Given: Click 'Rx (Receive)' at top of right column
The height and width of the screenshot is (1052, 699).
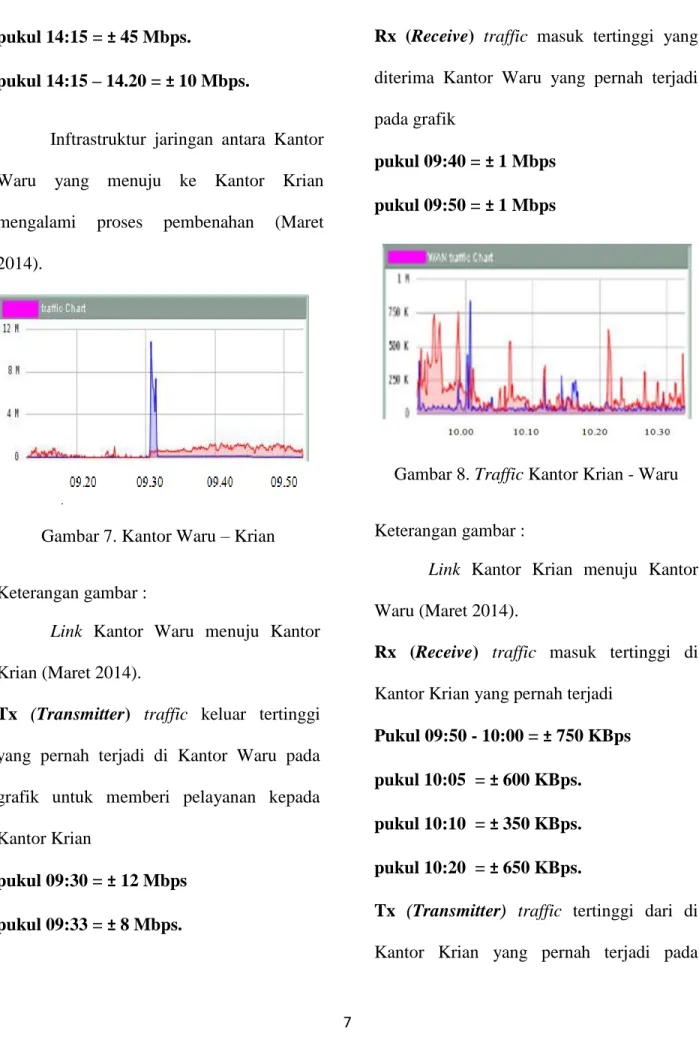Looking at the screenshot, I should pos(424,36).
